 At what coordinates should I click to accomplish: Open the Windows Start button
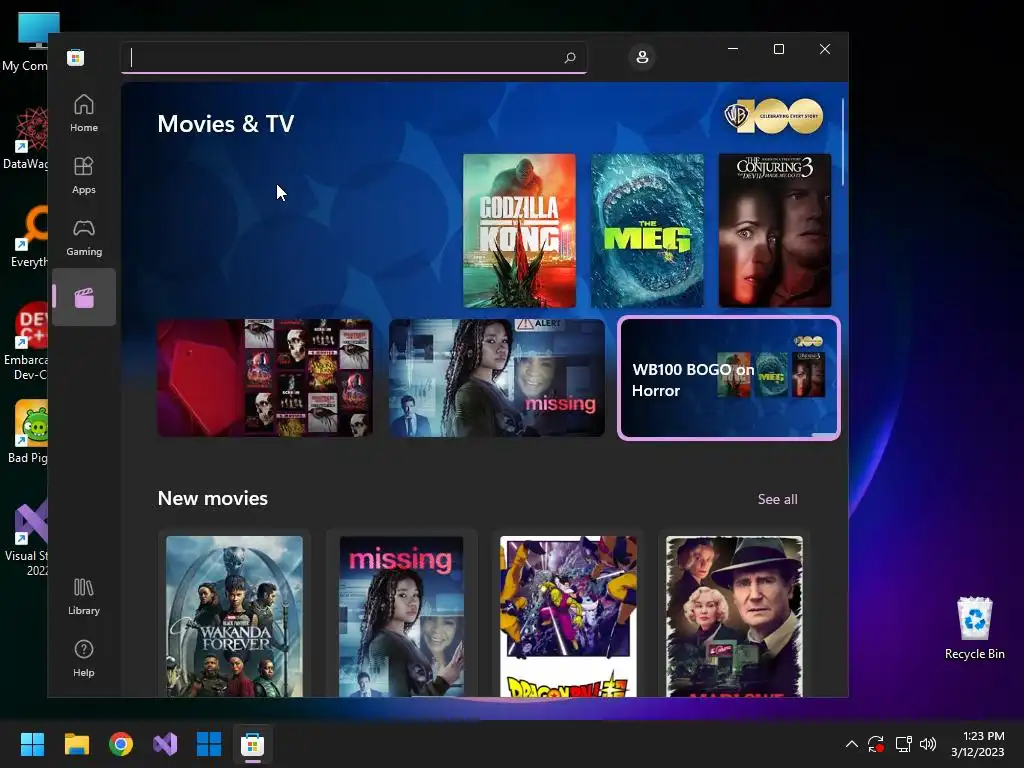tap(32, 744)
